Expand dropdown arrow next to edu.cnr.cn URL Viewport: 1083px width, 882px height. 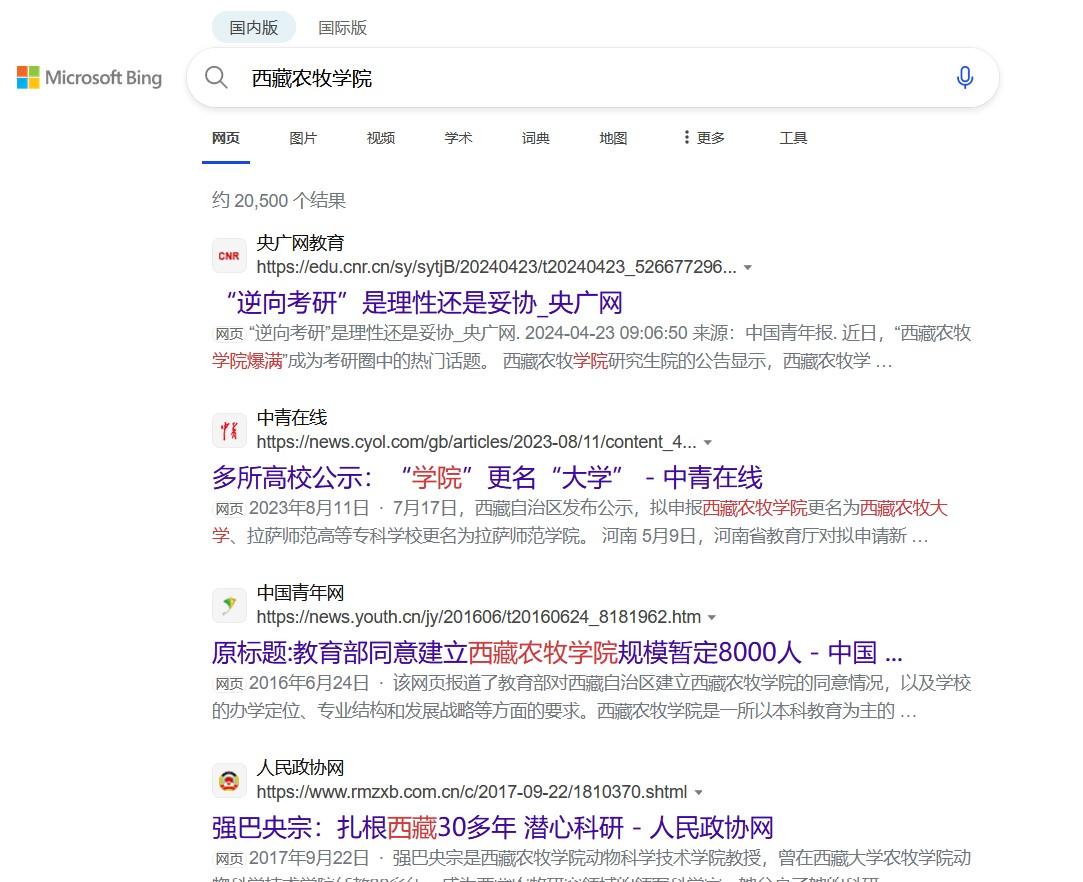[x=747, y=267]
